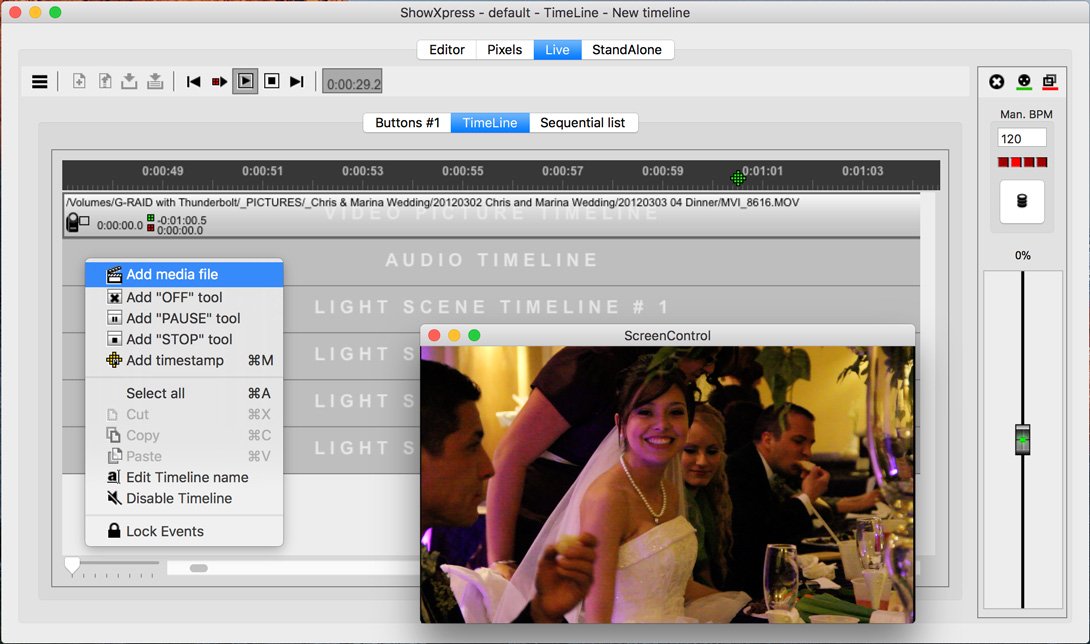
Task: Click the new document icon in toolbar
Action: (x=79, y=82)
